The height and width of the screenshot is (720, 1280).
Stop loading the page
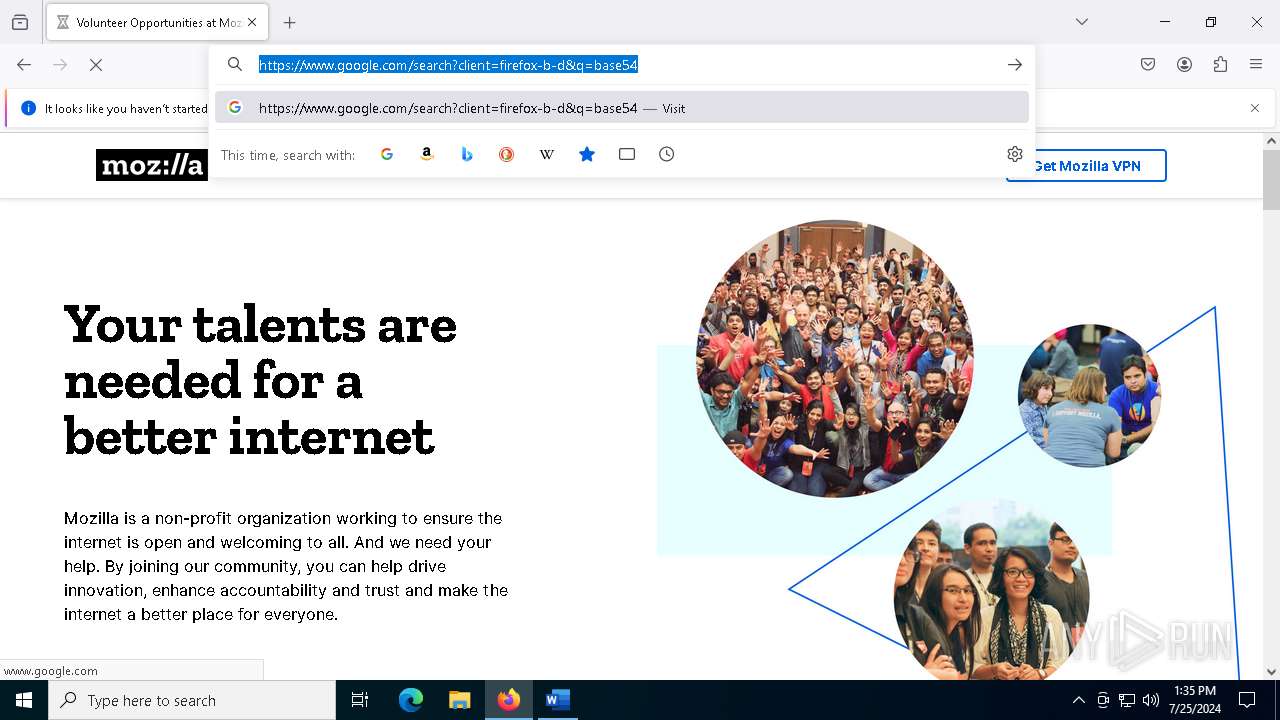(96, 65)
